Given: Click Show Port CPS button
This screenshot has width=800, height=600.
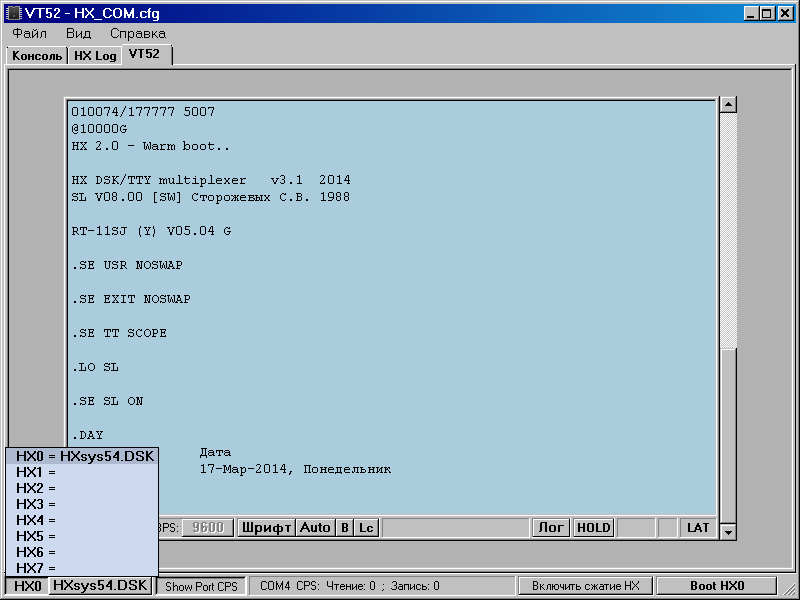Looking at the screenshot, I should [201, 586].
